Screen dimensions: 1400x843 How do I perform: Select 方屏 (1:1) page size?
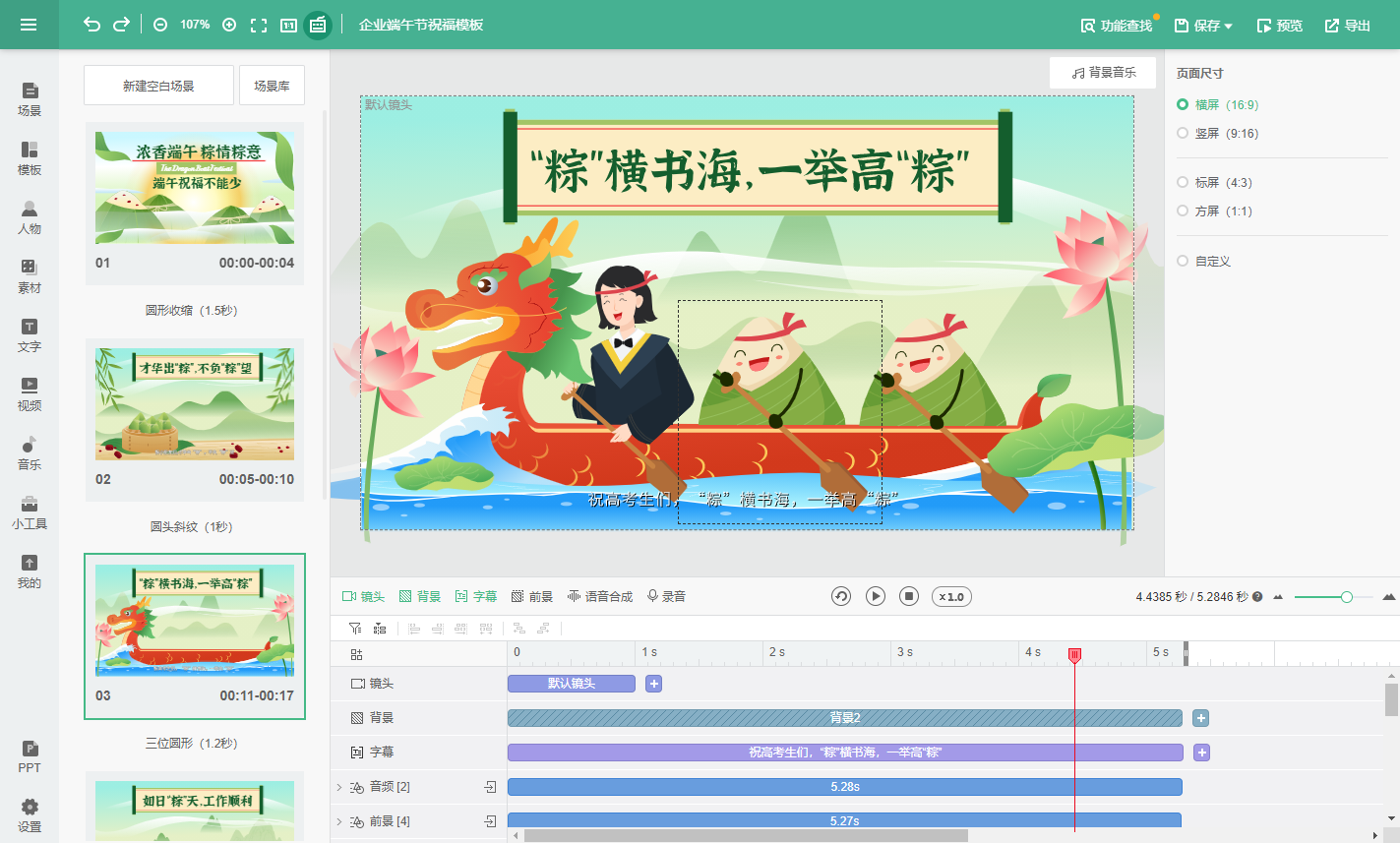coord(1215,211)
